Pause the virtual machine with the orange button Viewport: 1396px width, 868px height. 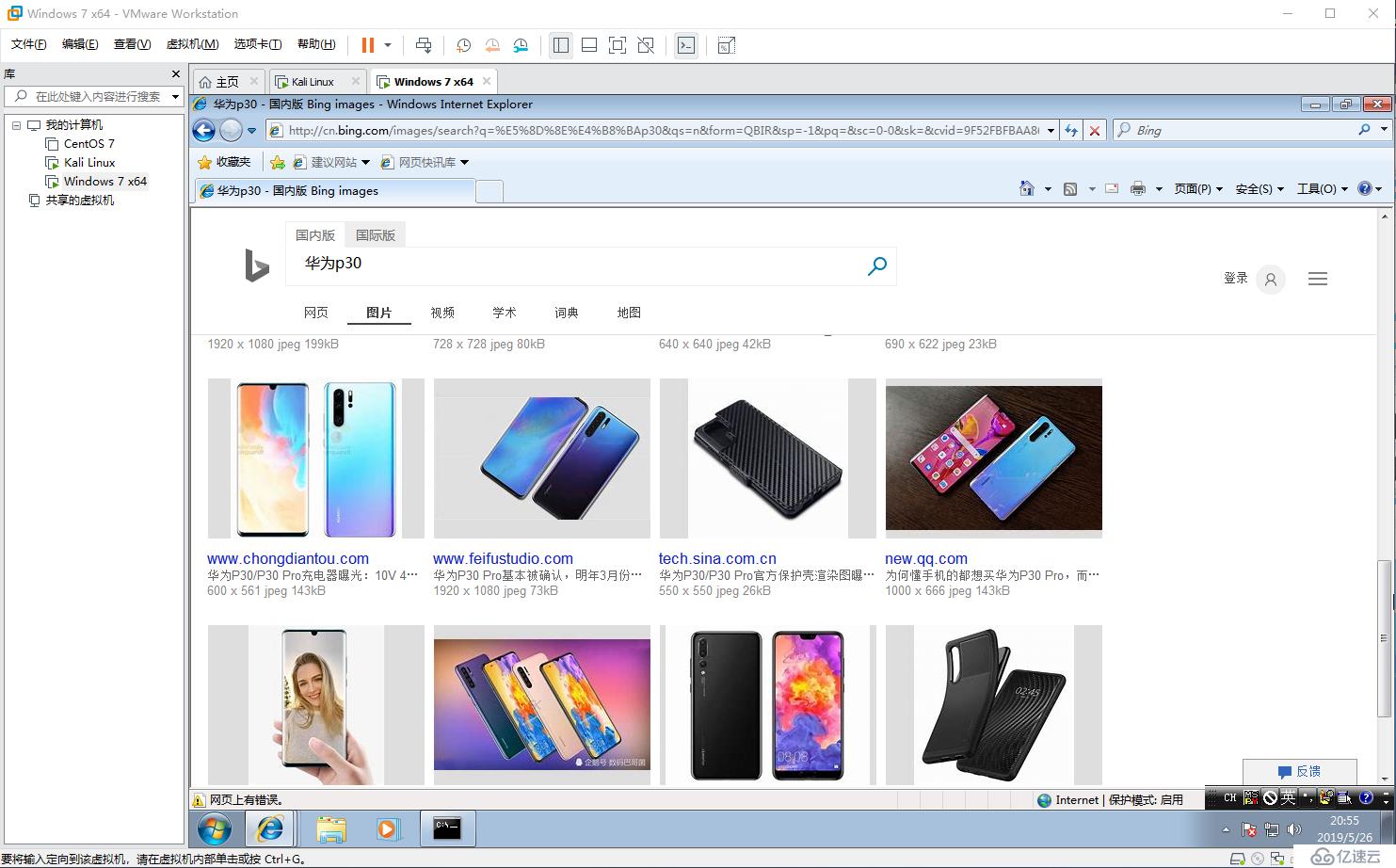pyautogui.click(x=367, y=44)
